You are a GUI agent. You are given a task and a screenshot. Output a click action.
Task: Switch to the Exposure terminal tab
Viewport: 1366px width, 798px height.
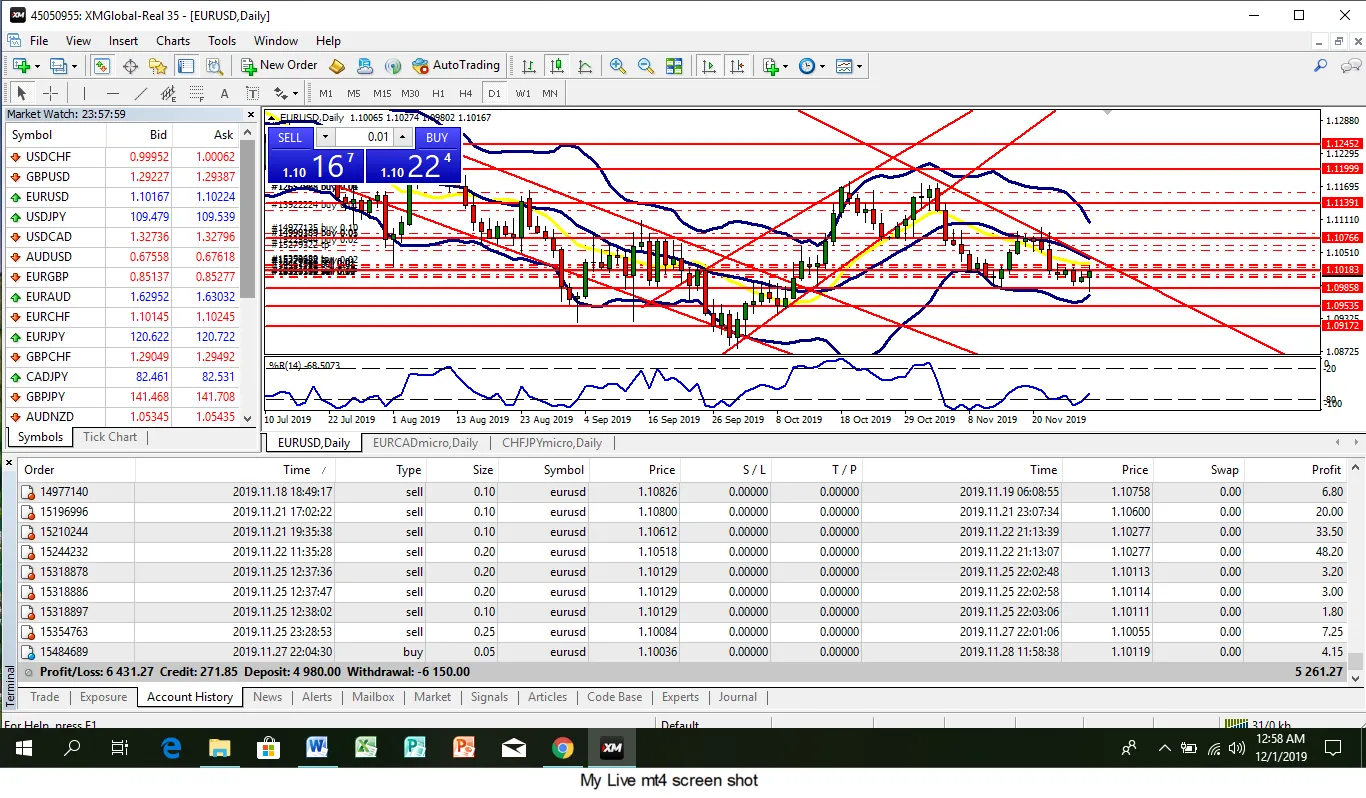click(x=104, y=697)
